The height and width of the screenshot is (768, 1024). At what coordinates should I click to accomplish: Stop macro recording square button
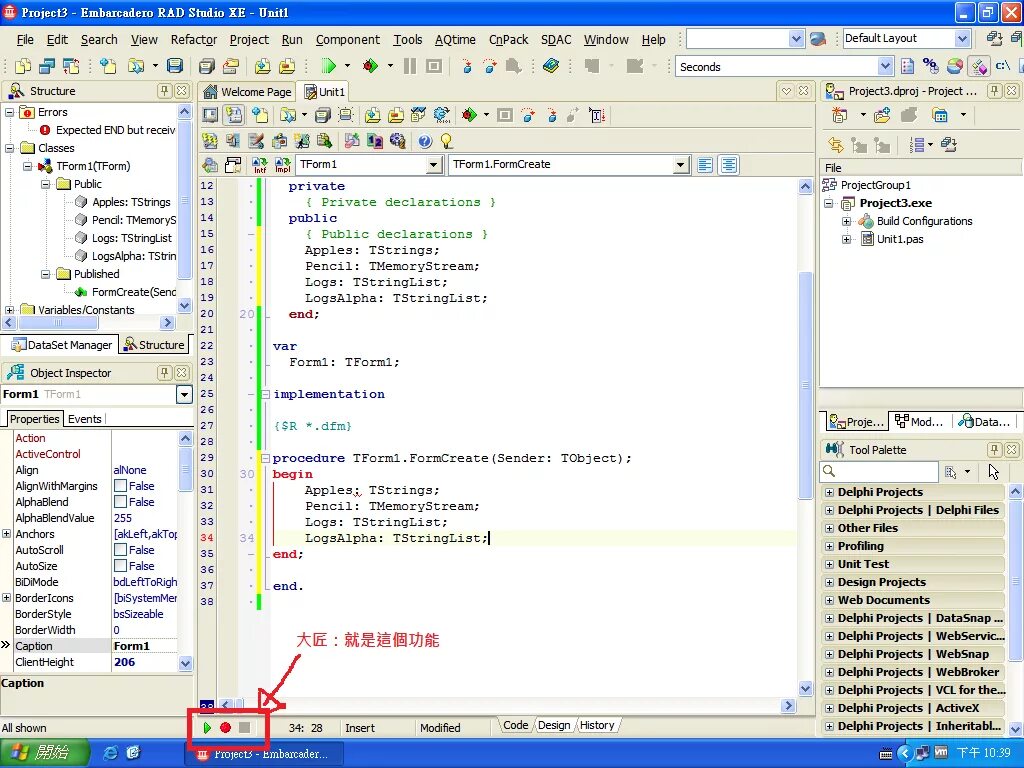(244, 728)
